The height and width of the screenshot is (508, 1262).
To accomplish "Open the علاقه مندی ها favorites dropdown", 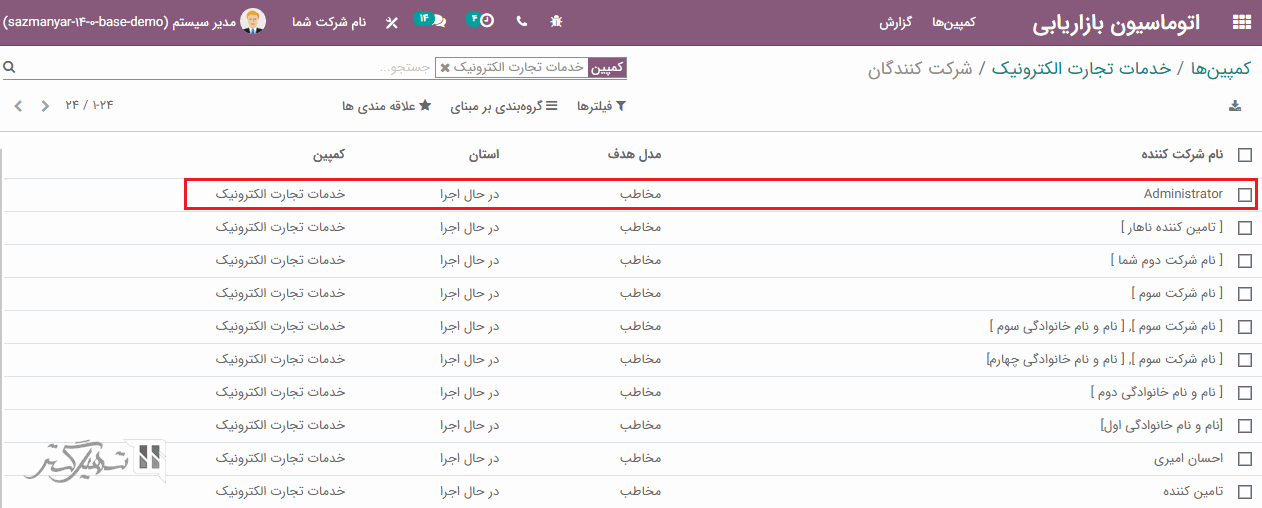I will 386,106.
